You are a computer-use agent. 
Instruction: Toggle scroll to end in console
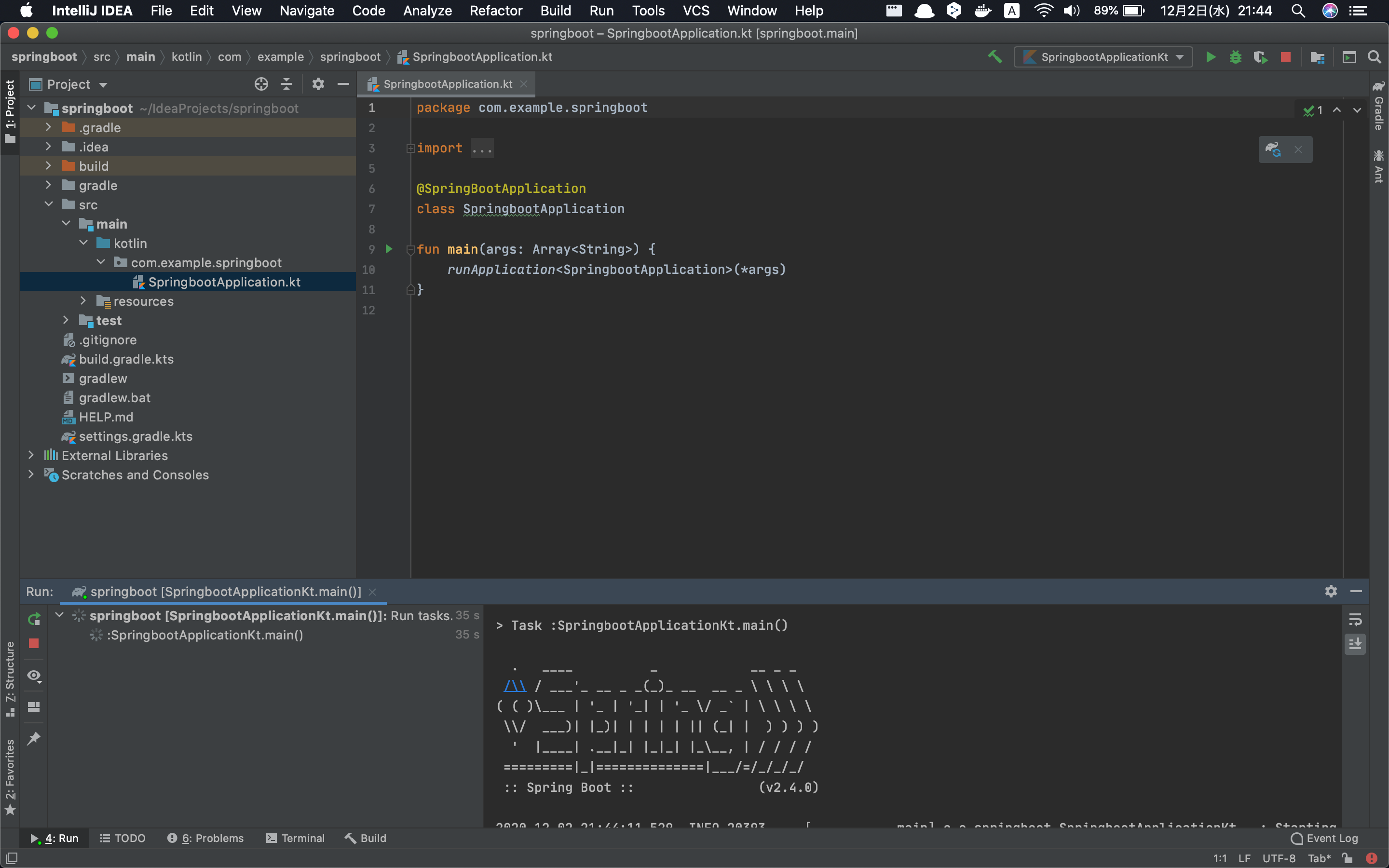click(1355, 644)
